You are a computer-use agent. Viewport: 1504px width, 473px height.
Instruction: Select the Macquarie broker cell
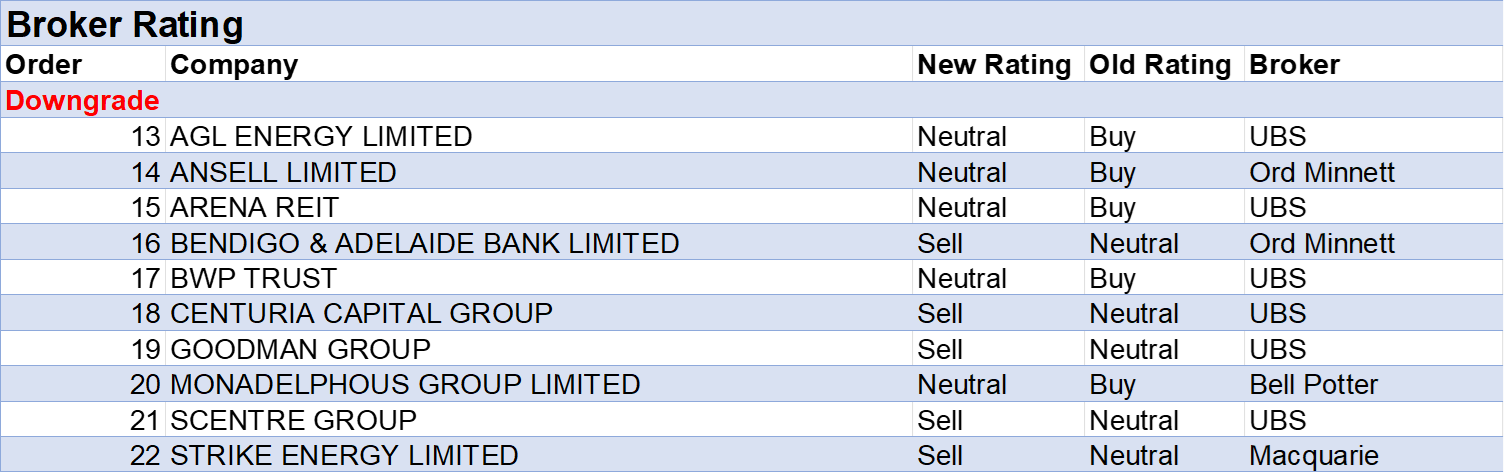[x=1314, y=456]
